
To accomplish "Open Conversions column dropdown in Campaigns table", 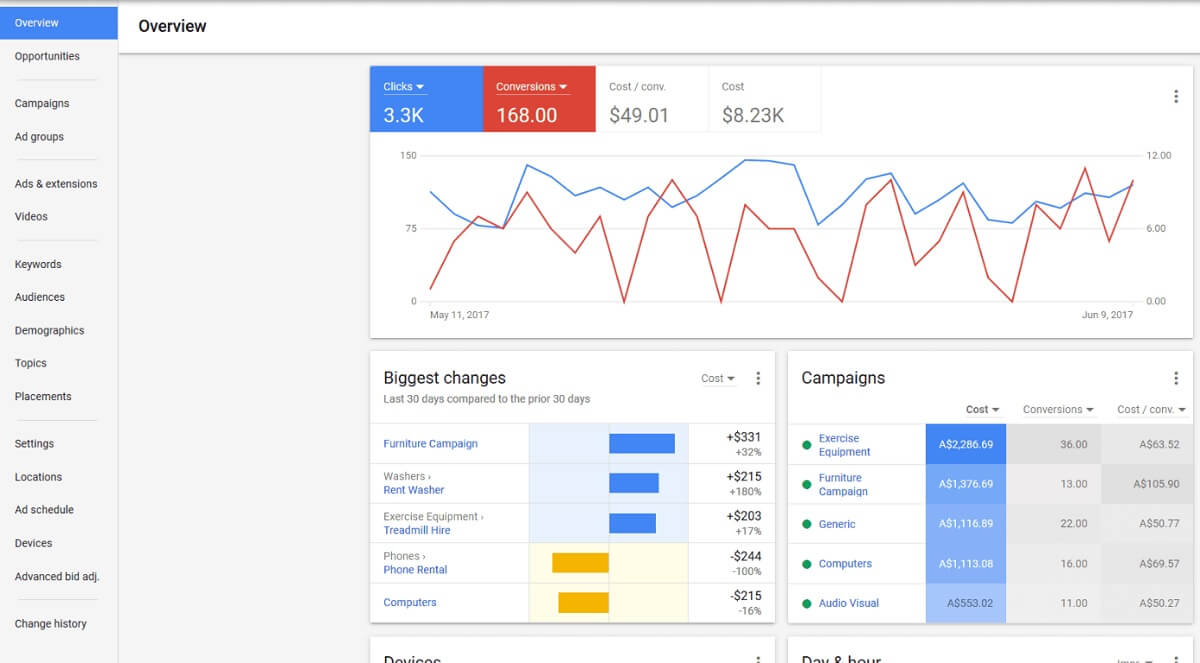I will [1058, 410].
